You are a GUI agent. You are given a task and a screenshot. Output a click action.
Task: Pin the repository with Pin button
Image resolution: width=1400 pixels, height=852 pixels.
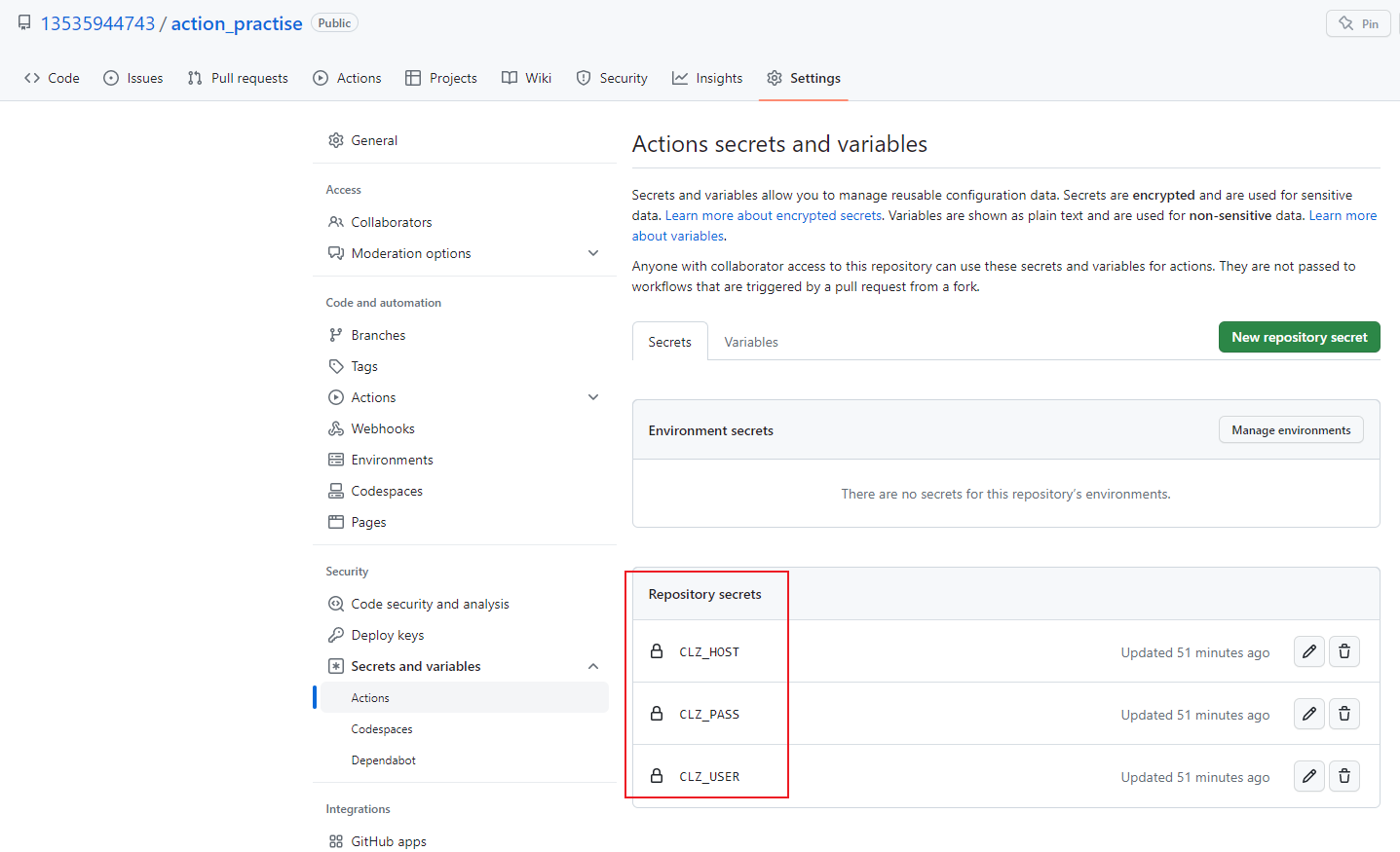(1358, 23)
